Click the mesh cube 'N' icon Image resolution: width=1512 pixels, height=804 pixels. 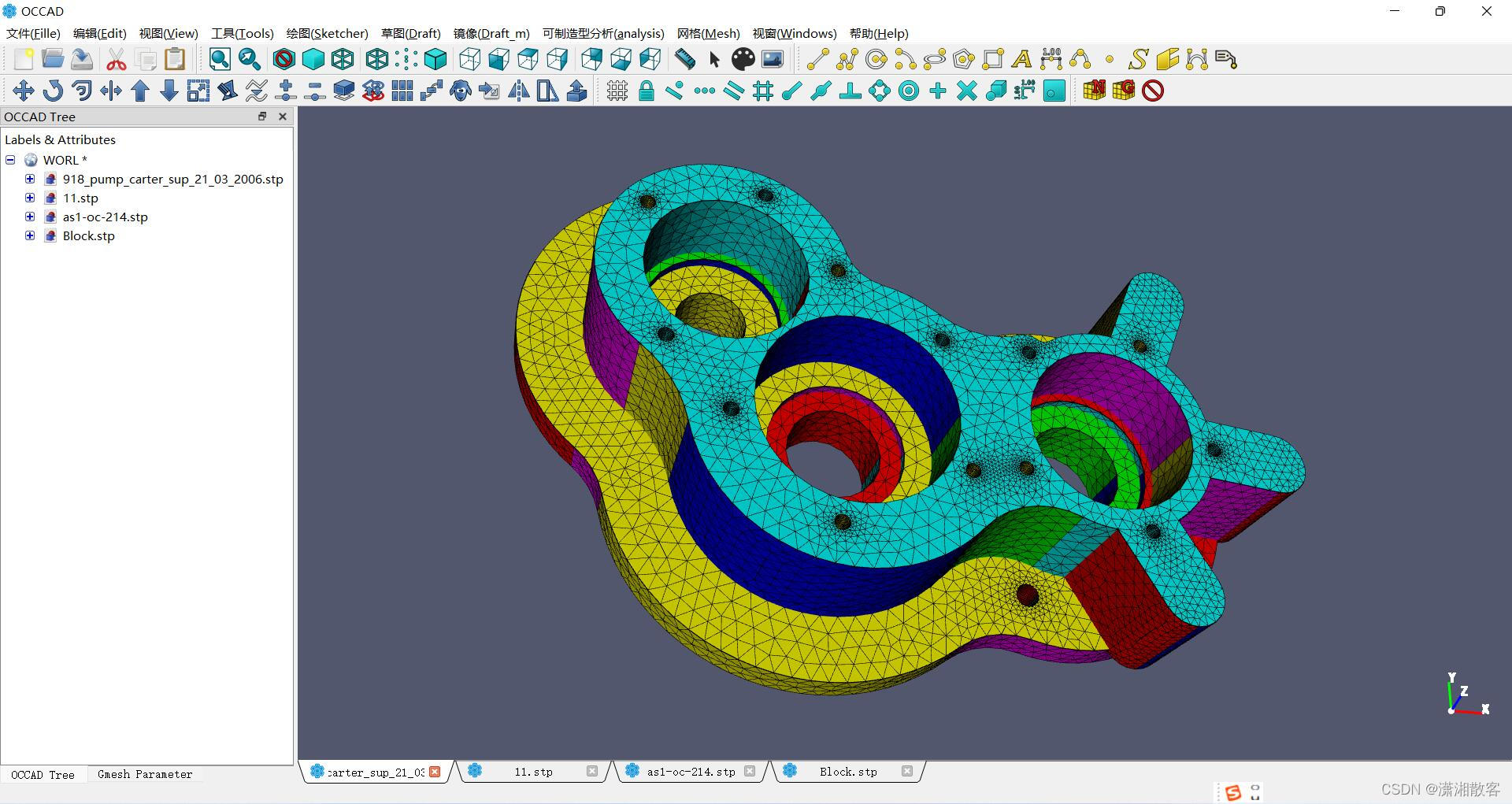[1095, 91]
